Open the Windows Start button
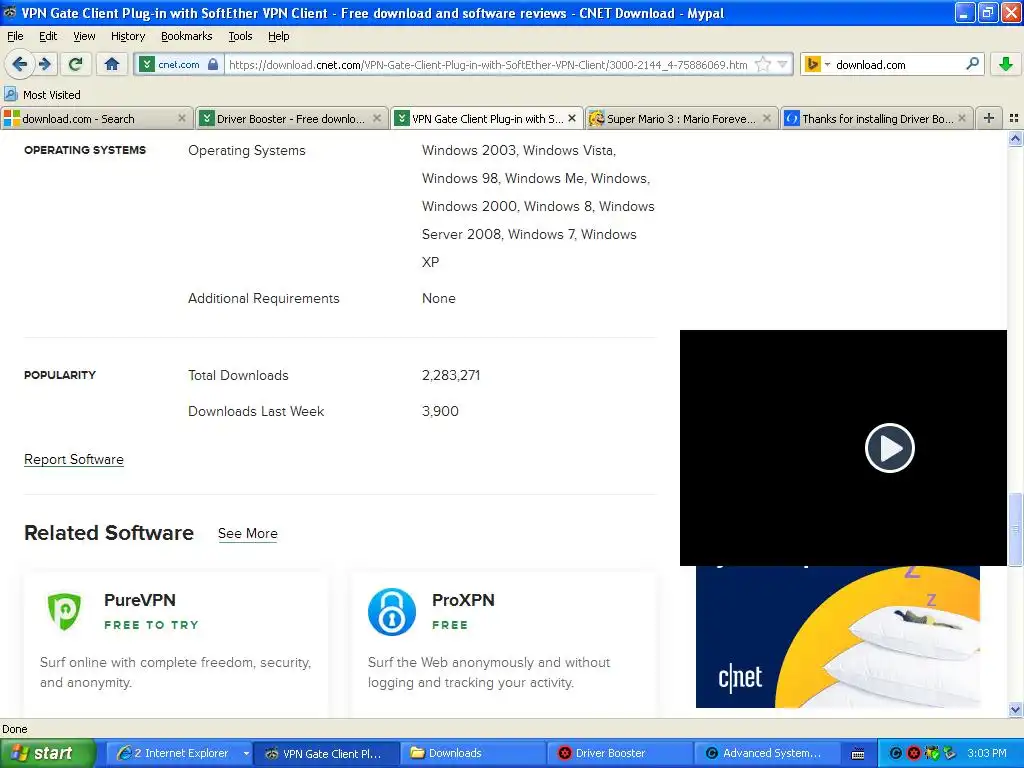 click(47, 754)
